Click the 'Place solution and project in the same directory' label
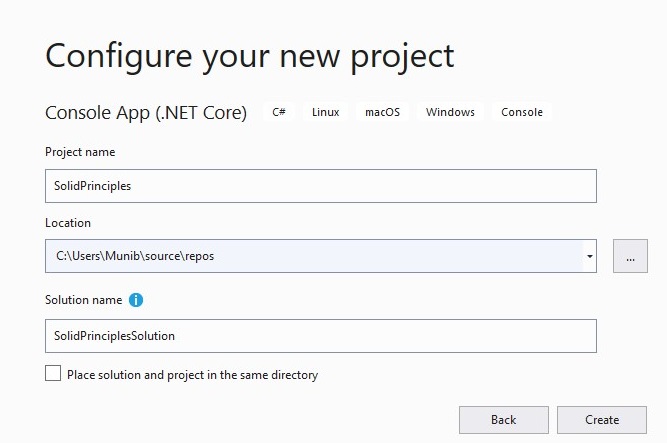 tap(192, 374)
